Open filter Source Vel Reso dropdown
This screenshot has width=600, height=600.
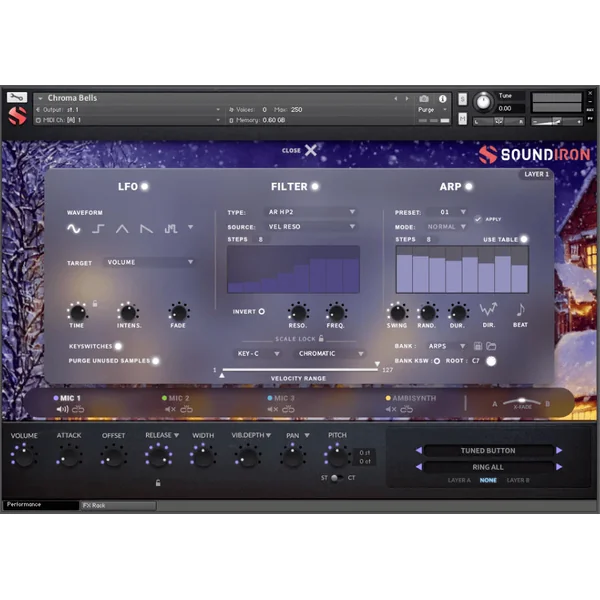[x=311, y=227]
